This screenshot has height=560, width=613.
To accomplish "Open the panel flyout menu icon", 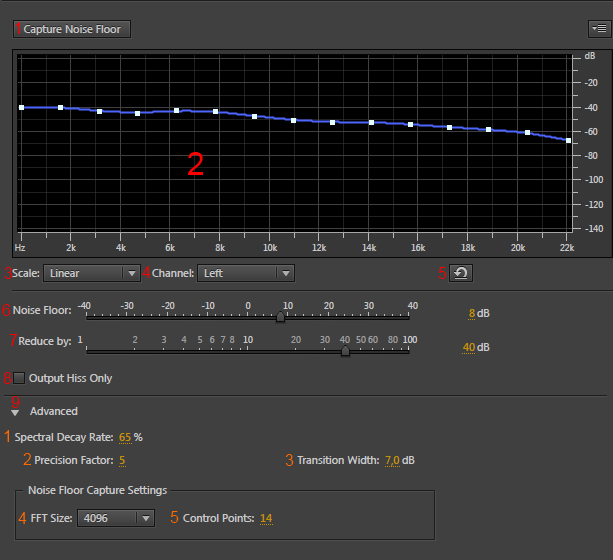I will [x=598, y=29].
